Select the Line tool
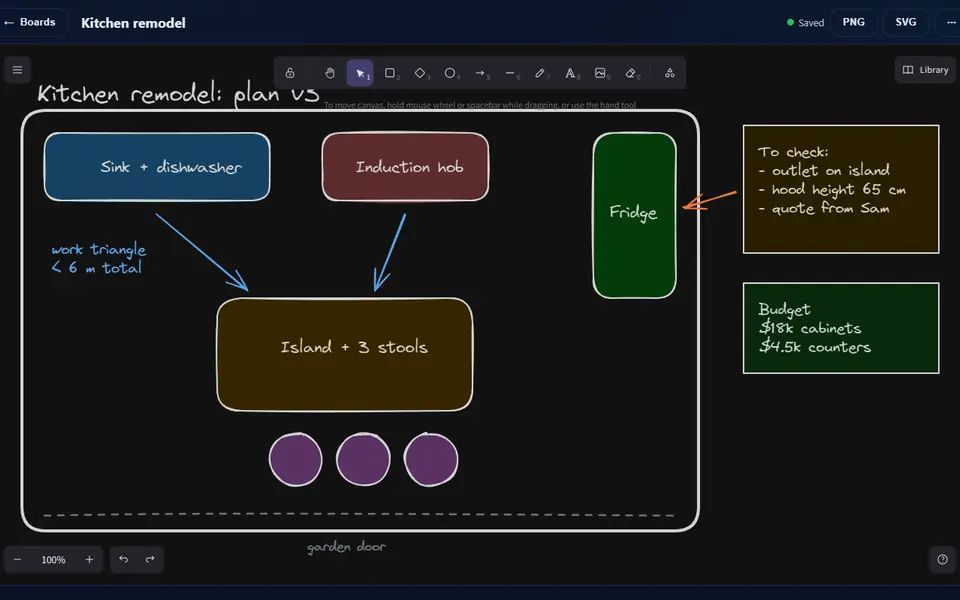Viewport: 960px width, 600px height. [x=510, y=73]
